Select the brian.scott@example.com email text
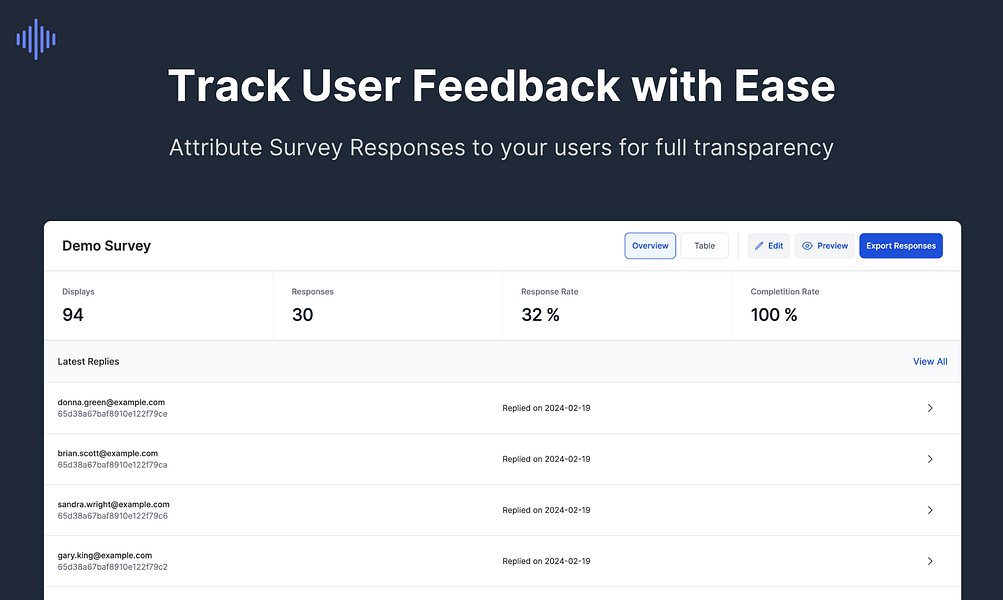Screen dimensions: 1003x600 (x=107, y=454)
